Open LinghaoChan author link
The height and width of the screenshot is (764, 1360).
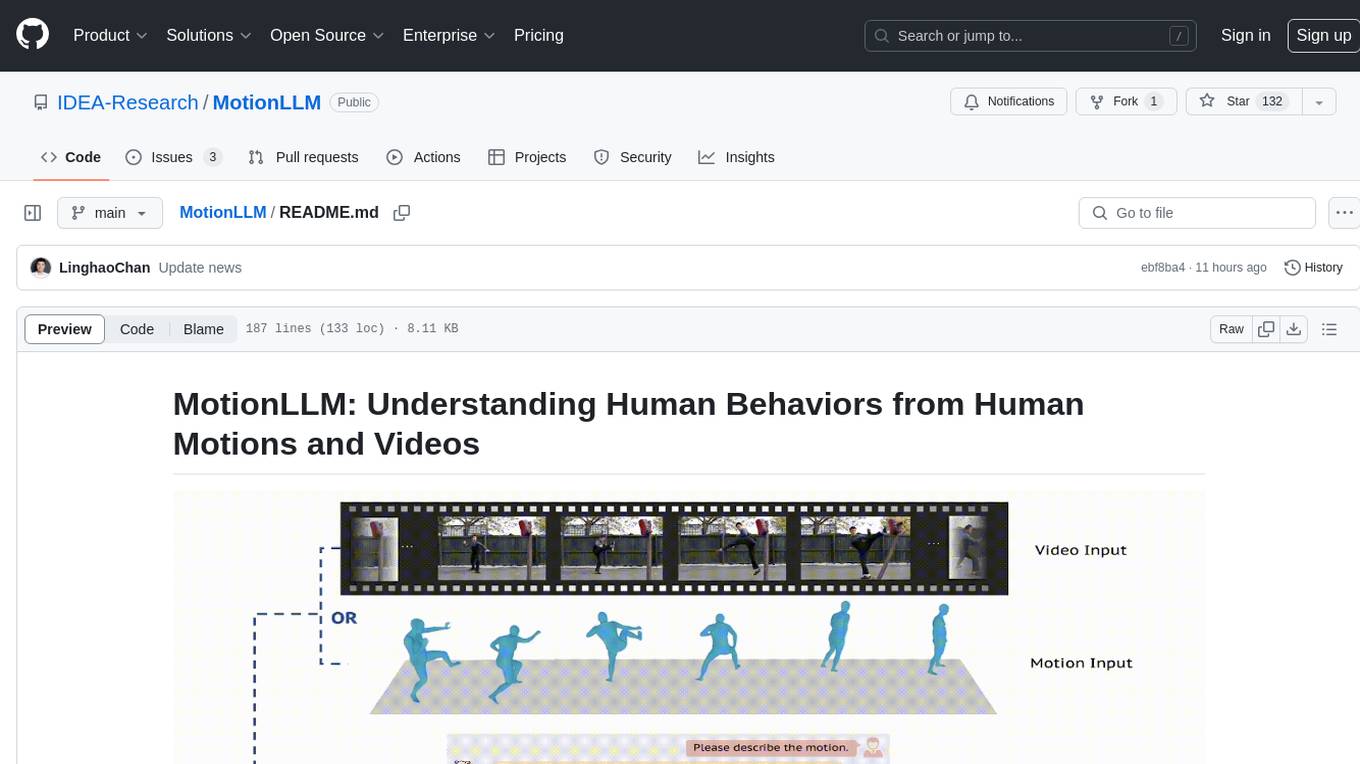tap(105, 268)
